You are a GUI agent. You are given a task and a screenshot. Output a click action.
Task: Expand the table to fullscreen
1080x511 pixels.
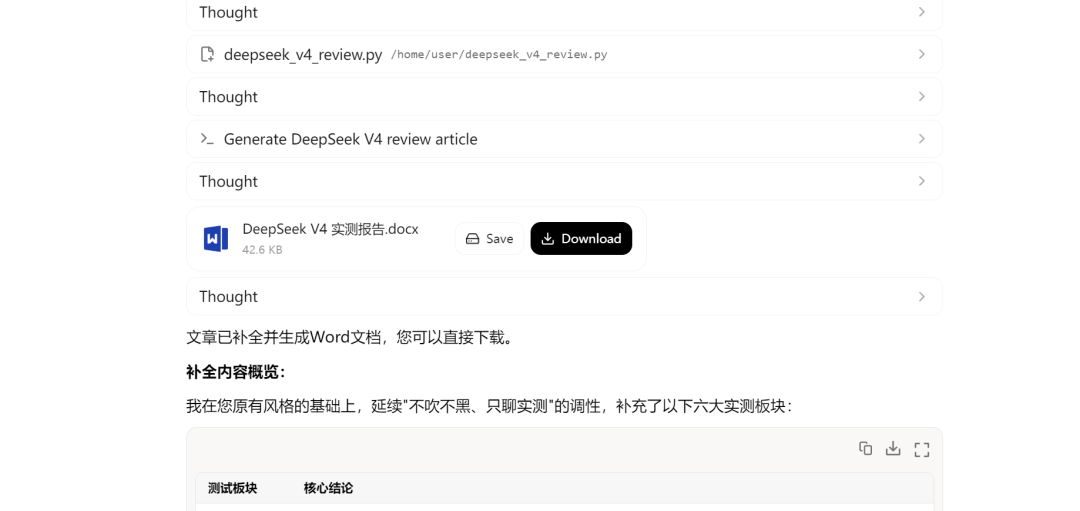click(922, 450)
